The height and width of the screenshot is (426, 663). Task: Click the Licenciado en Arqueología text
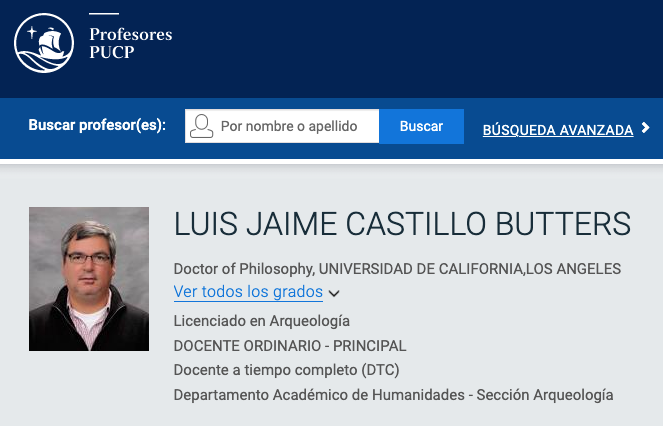click(261, 321)
